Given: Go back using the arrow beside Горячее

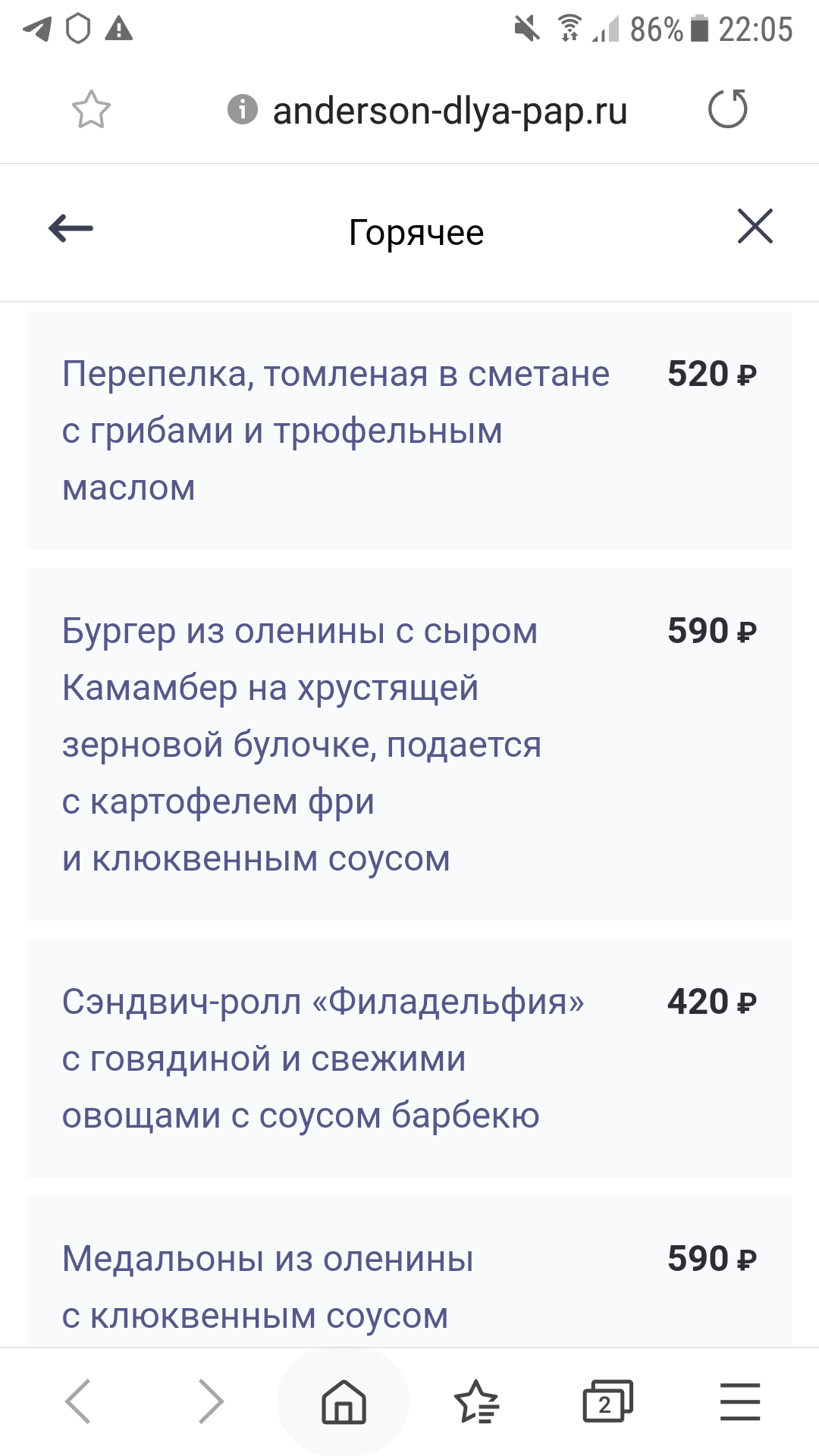Looking at the screenshot, I should point(71,227).
